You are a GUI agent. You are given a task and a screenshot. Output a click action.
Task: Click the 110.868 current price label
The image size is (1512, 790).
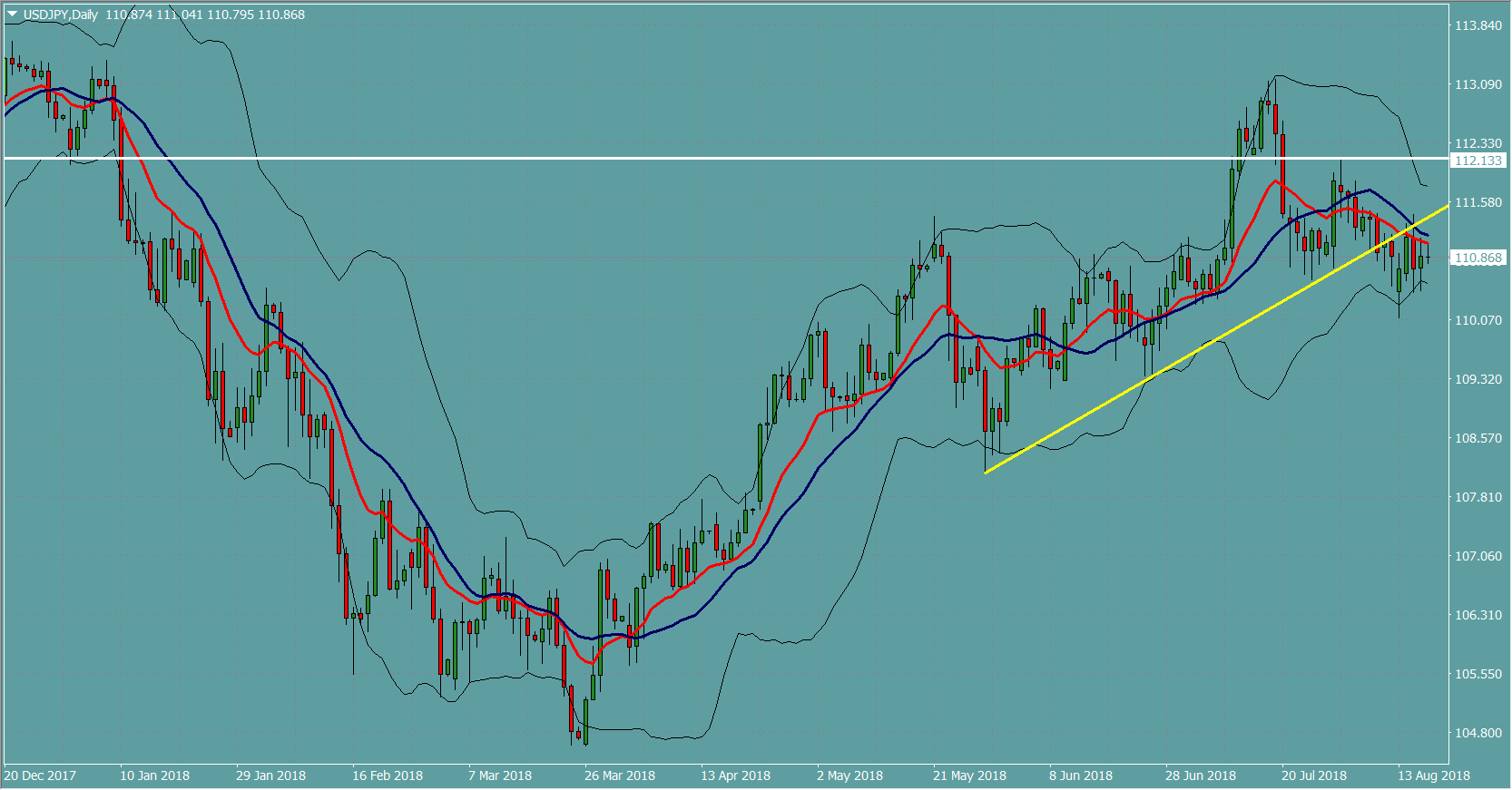(1478, 258)
